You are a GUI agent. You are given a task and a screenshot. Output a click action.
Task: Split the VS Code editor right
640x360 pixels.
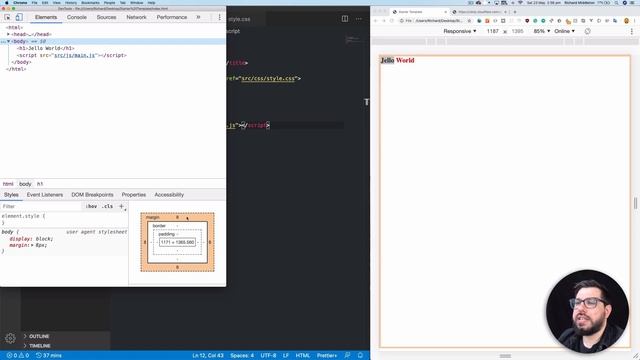(345, 18)
